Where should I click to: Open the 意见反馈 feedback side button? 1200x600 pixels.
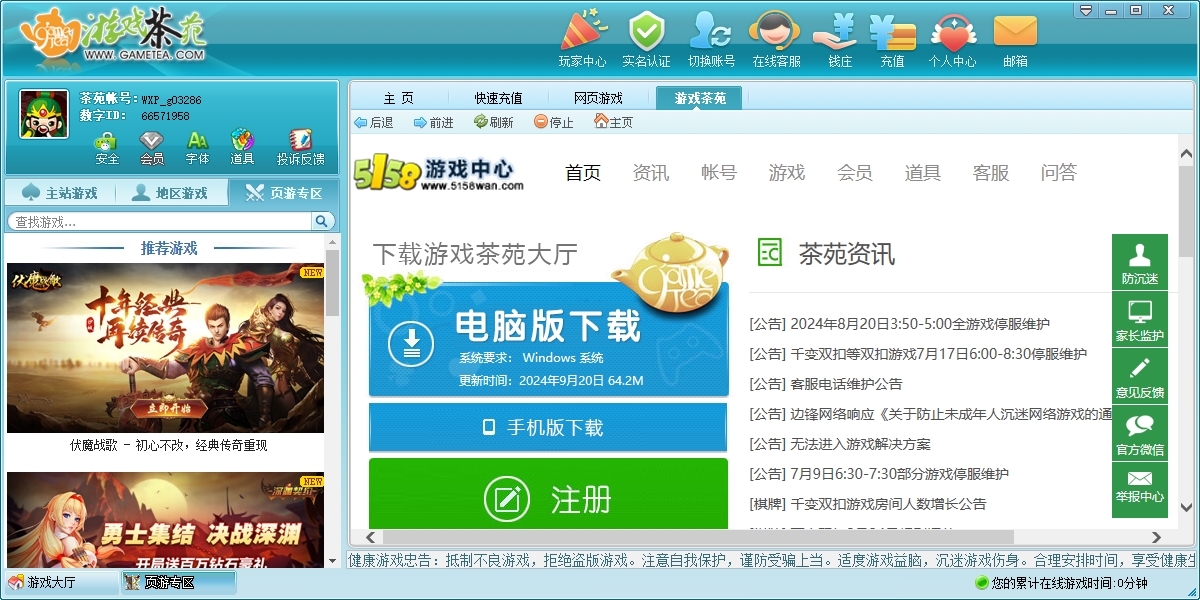[1140, 376]
